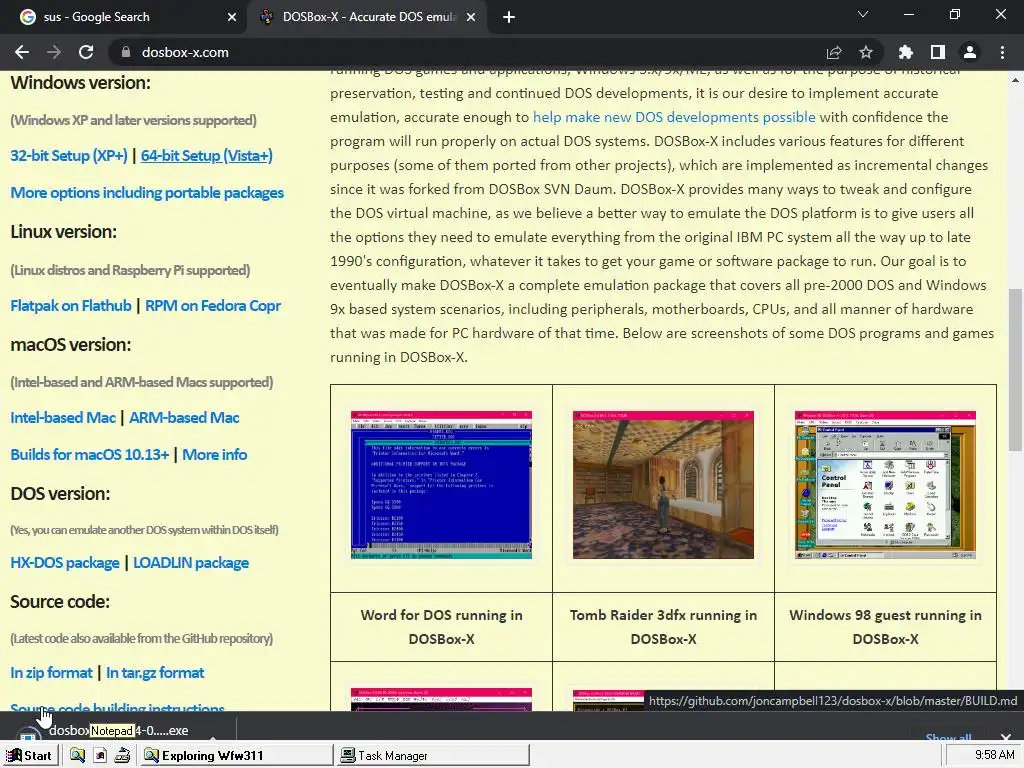Viewport: 1024px width, 768px height.
Task: Open the tab search chevron
Action: [863, 14]
